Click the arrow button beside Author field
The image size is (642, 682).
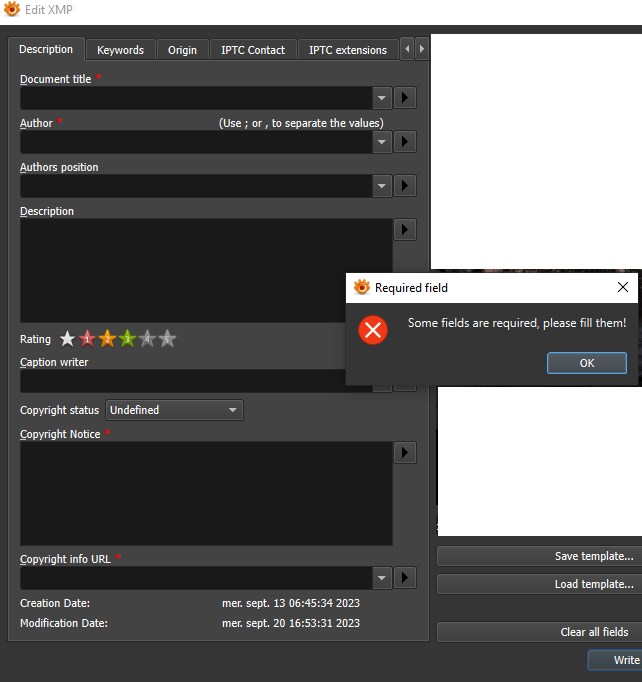point(405,142)
